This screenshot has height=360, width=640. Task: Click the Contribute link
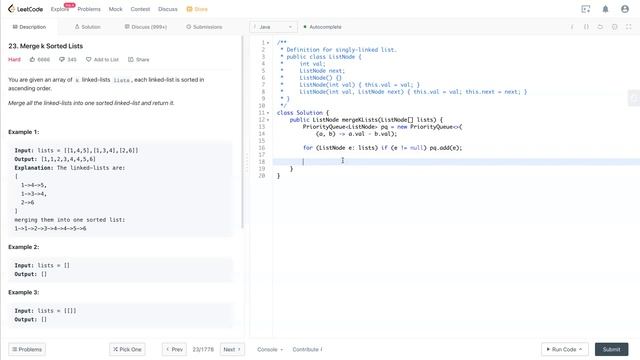pos(307,349)
